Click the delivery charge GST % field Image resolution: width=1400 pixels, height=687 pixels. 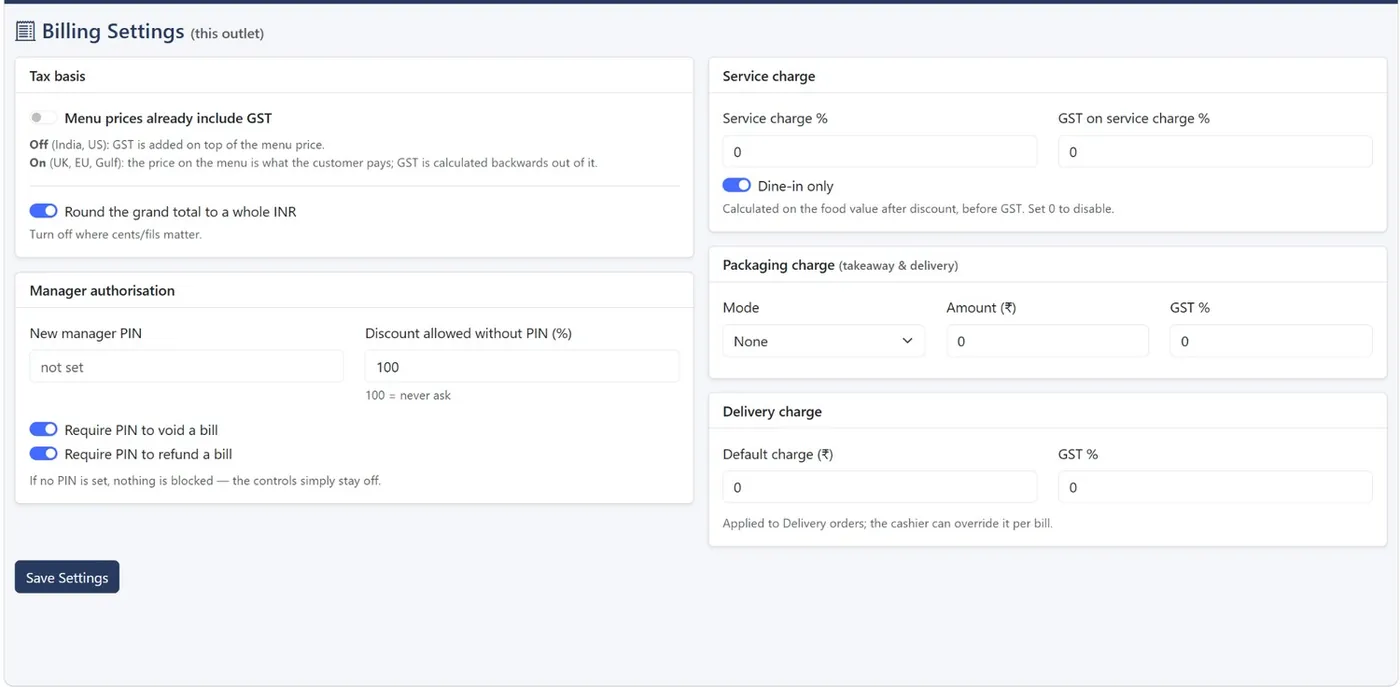1215,487
